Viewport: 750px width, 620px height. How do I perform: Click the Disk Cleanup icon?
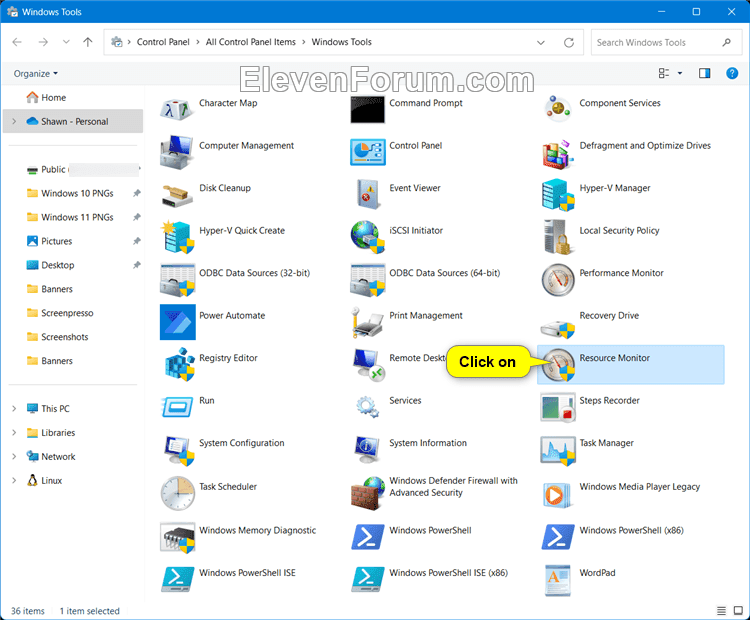[x=177, y=196]
